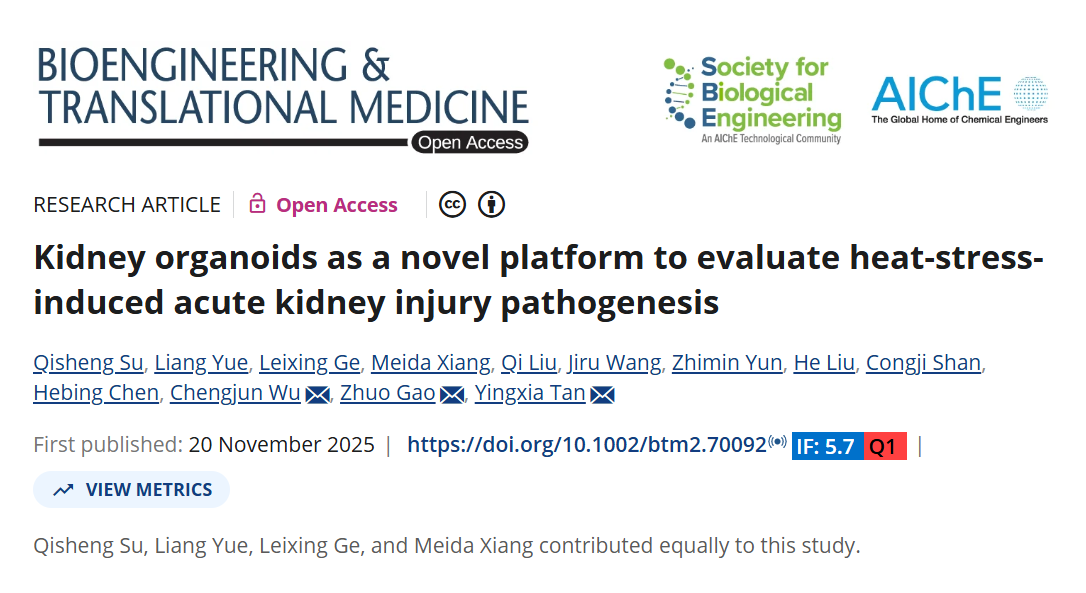Viewport: 1086px width, 593px height.
Task: Click envelope icon next to Chengjun Wu
Action: [x=317, y=394]
